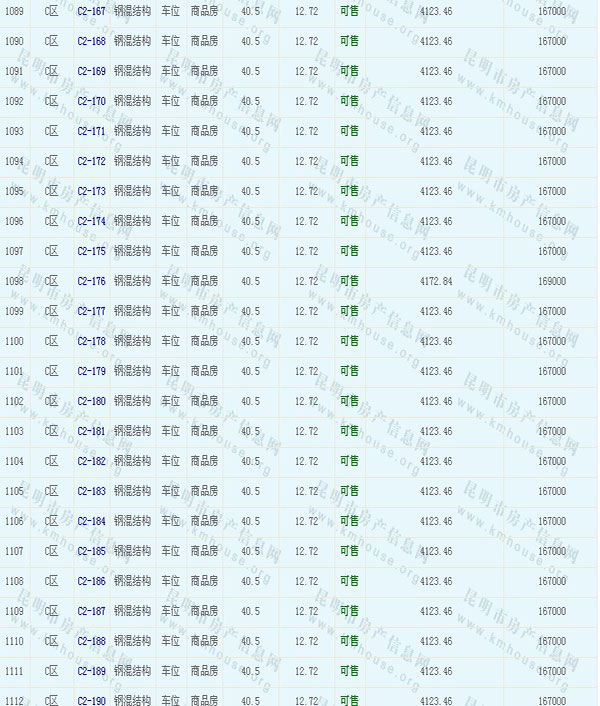Click the 169000 total price cell
Viewport: 600px width, 706px height.
[551, 281]
